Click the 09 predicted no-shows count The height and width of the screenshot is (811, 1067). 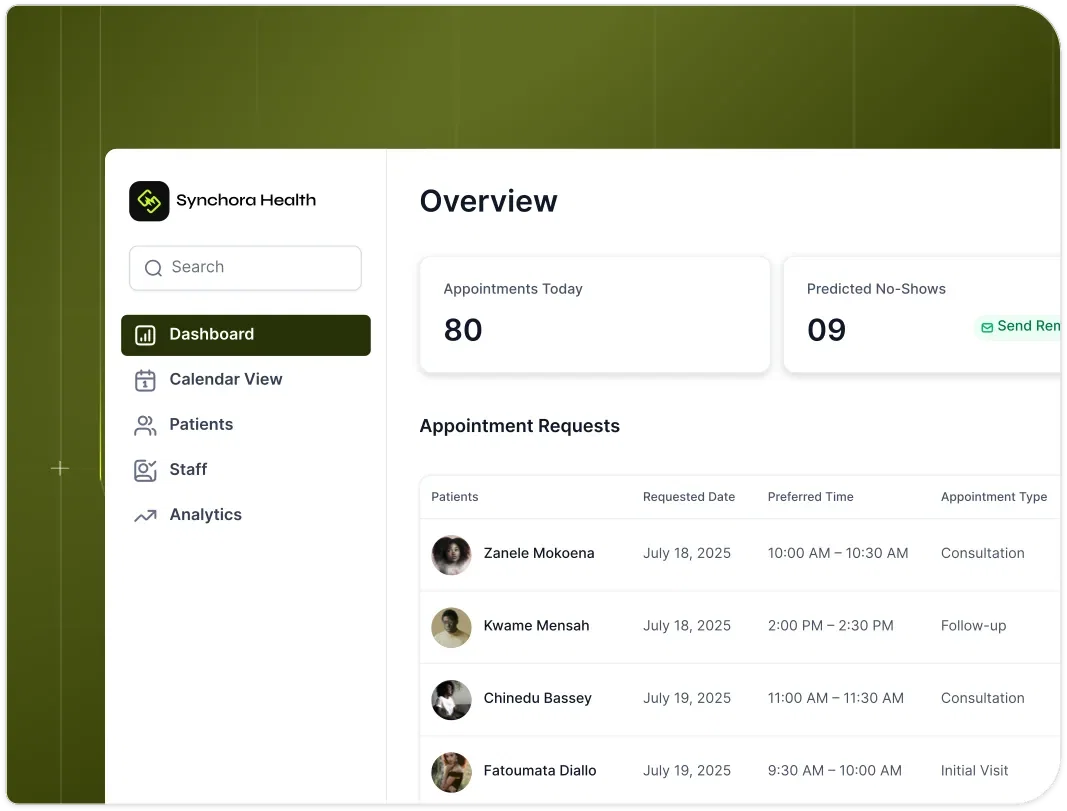[826, 330]
